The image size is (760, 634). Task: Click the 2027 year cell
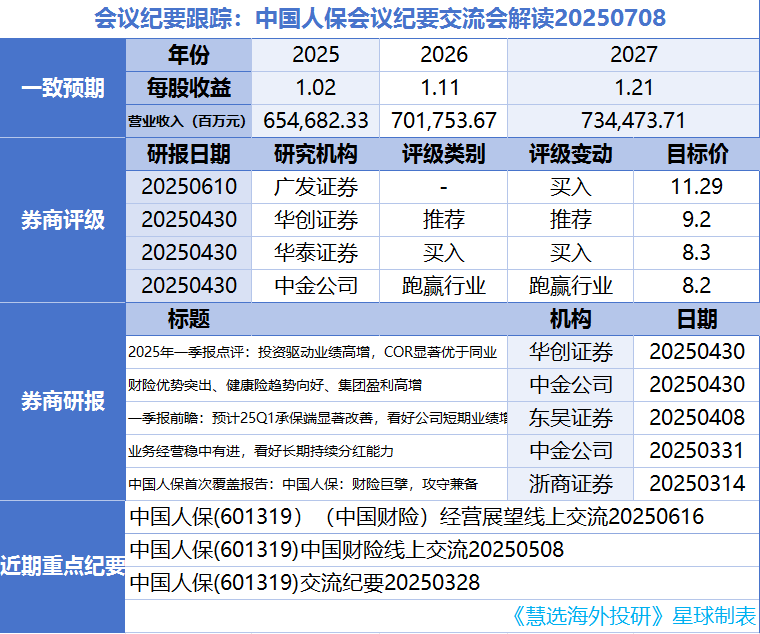[633, 55]
